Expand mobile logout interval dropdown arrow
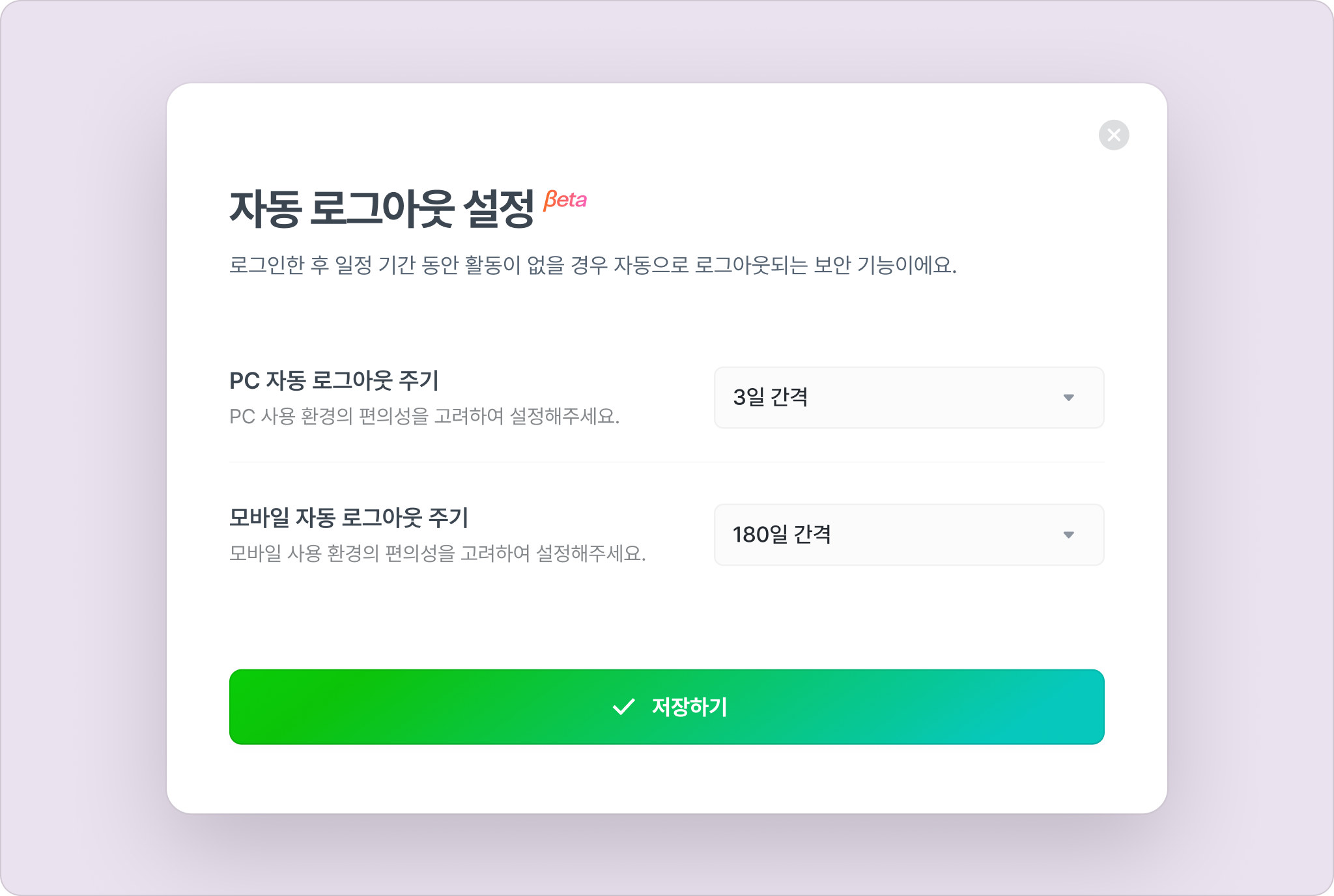The height and width of the screenshot is (896, 1334). pyautogui.click(x=1068, y=535)
